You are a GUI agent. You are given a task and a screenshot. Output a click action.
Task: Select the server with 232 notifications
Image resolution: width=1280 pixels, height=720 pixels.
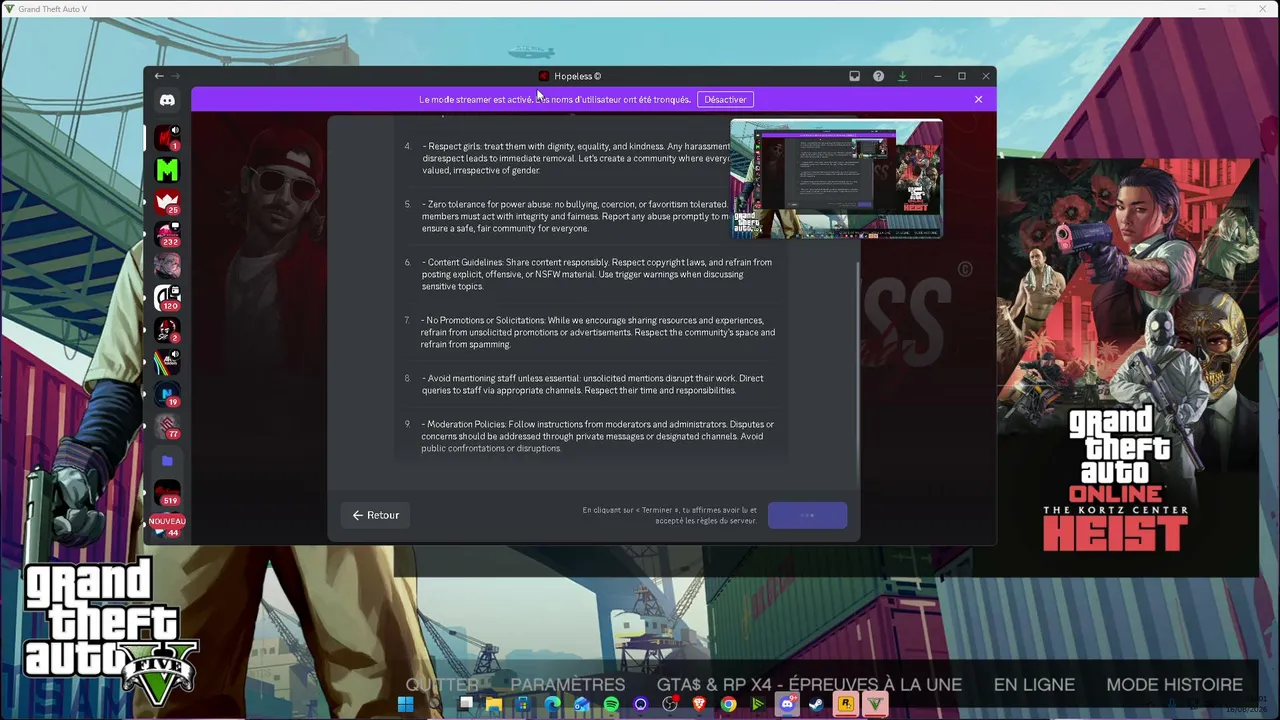(167, 234)
